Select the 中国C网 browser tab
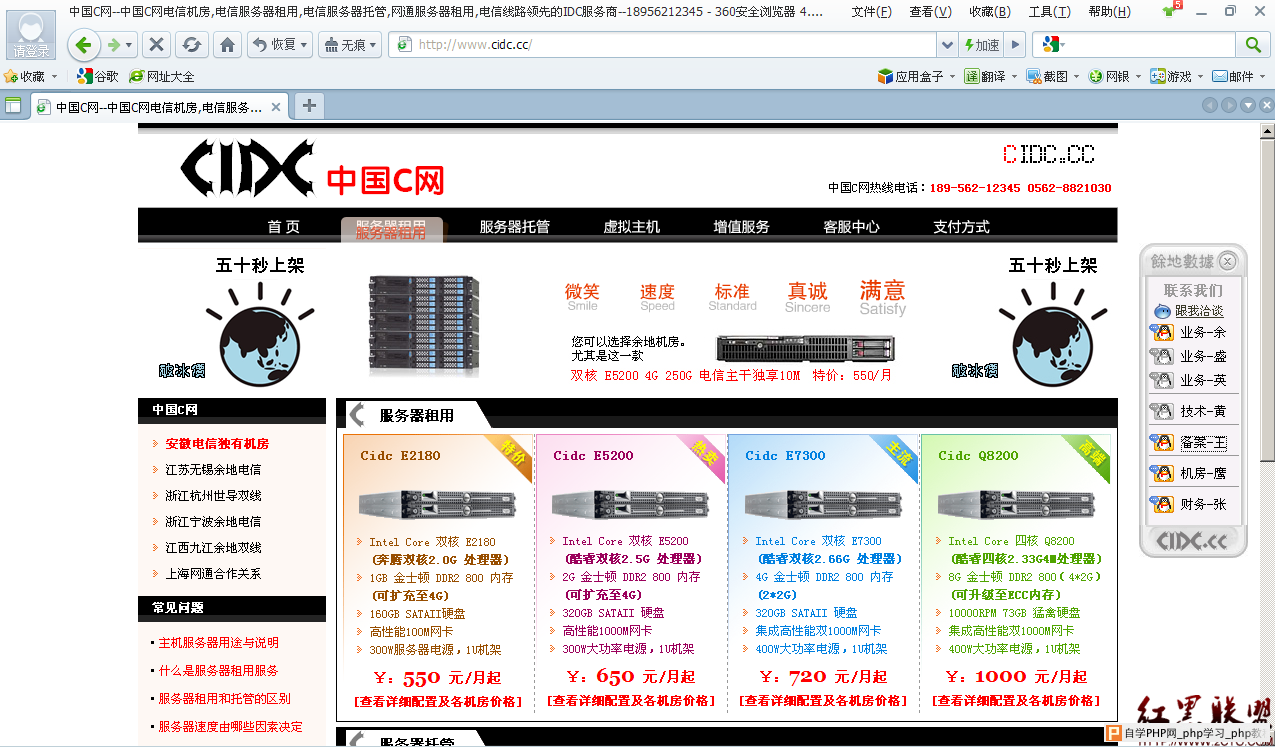 [x=160, y=107]
